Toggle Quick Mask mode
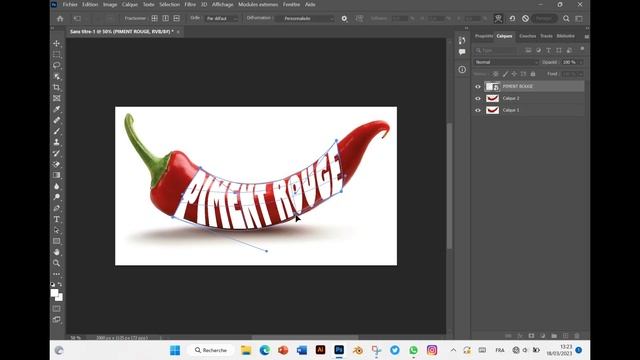Viewport: 640px width, 360px height. 57,309
